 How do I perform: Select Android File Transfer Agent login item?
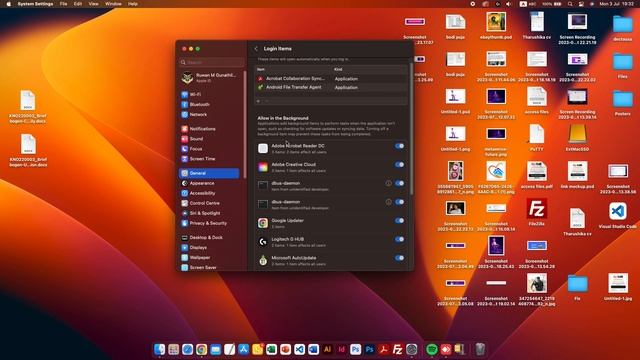pyautogui.click(x=331, y=87)
